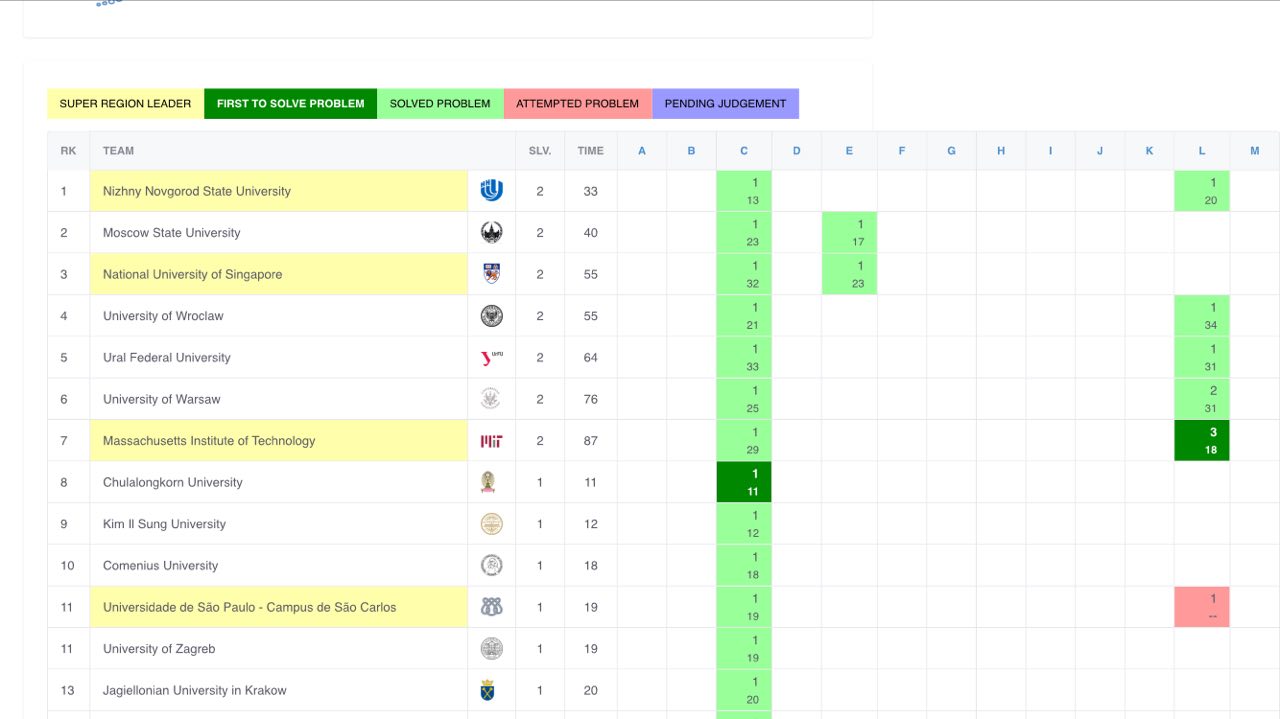Click the Moscow State University logo
This screenshot has height=719, width=1280.
pos(491,233)
